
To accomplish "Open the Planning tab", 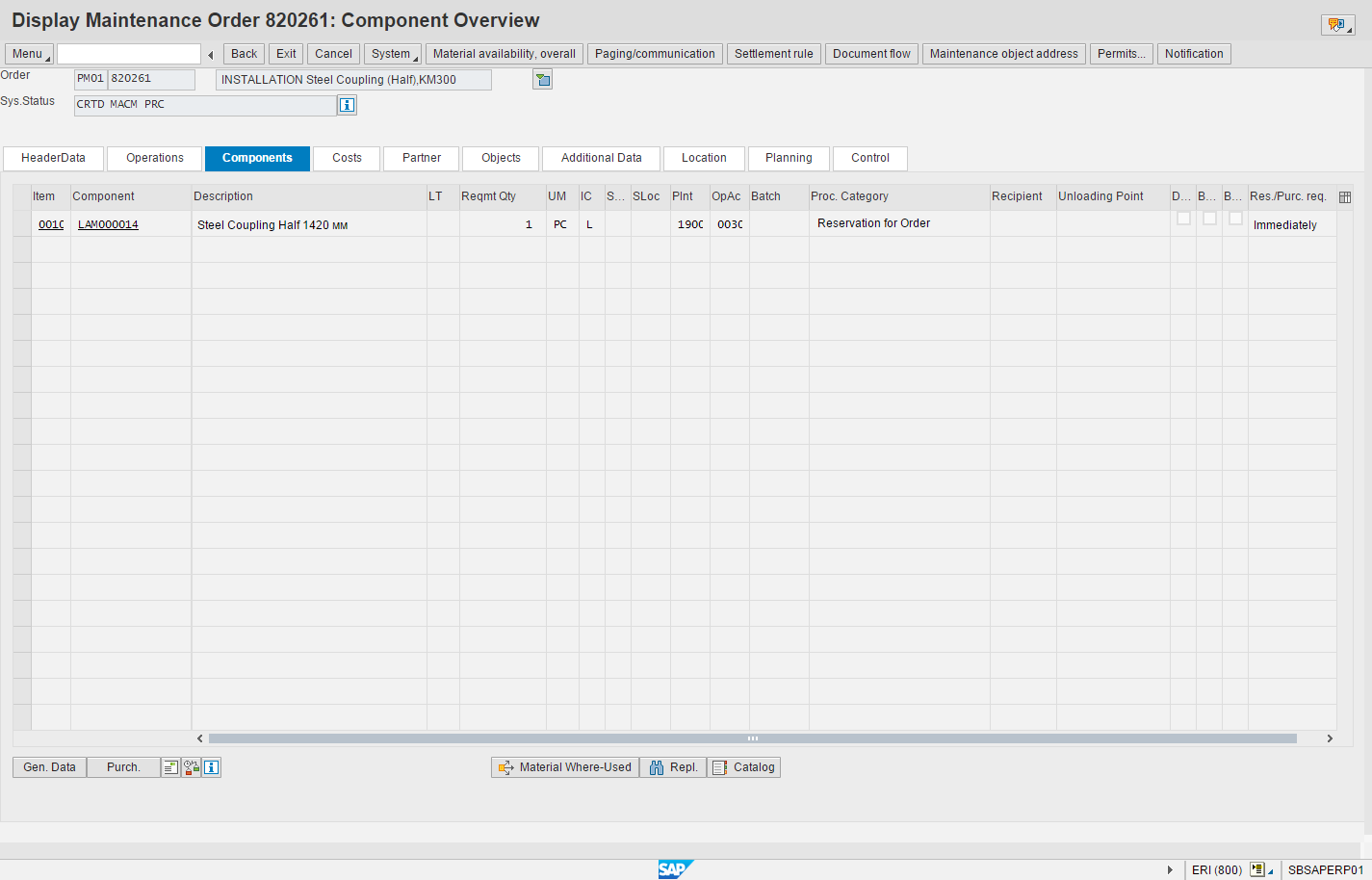I will coord(789,158).
